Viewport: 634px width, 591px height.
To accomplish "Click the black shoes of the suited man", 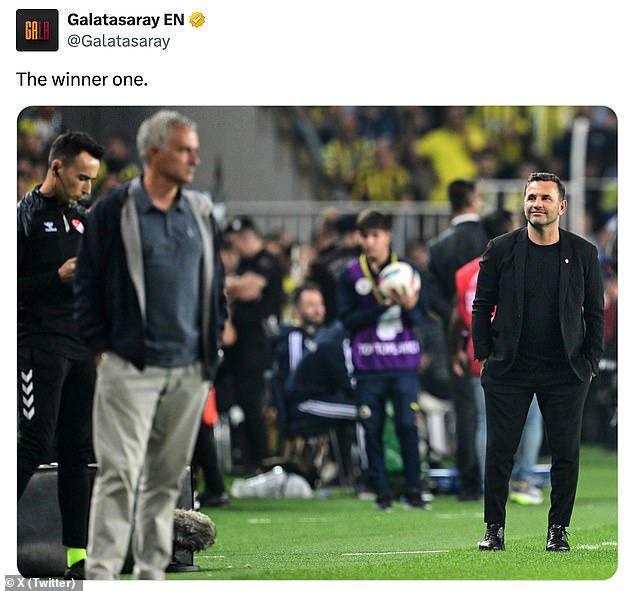I will pyautogui.click(x=524, y=538).
